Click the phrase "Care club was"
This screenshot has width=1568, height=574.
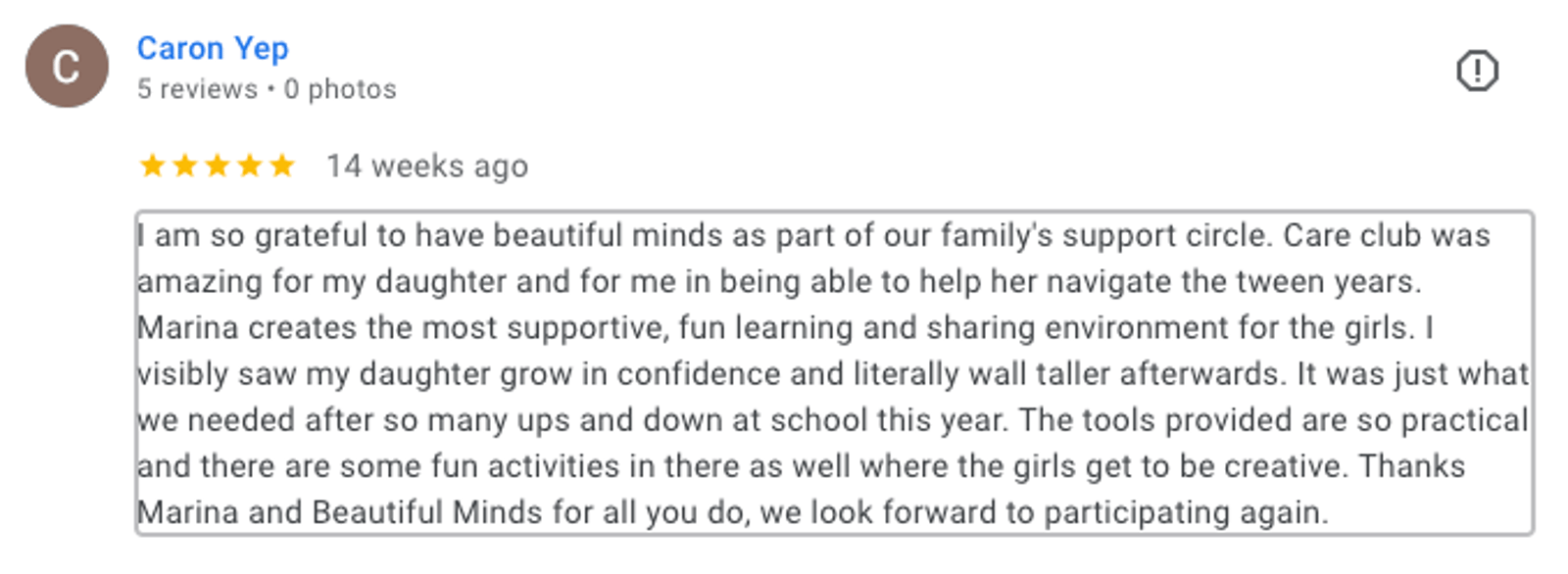1386,236
